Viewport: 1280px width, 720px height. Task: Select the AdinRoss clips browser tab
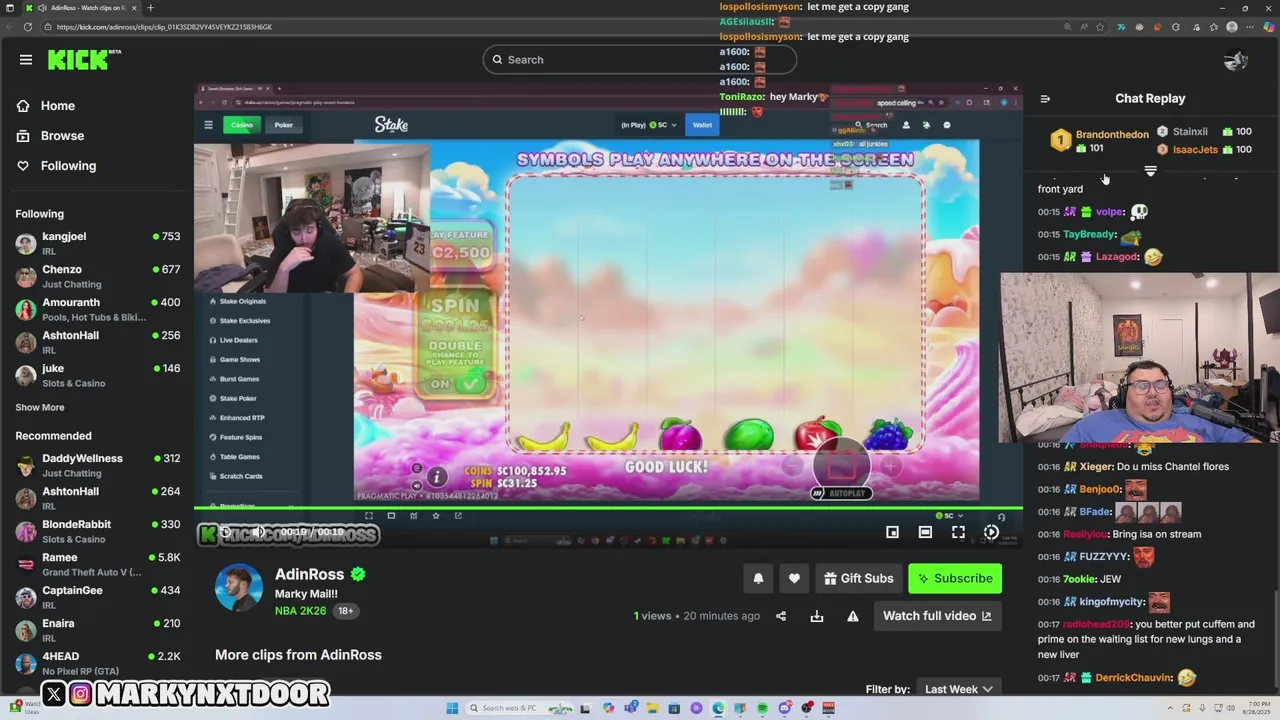82,8
